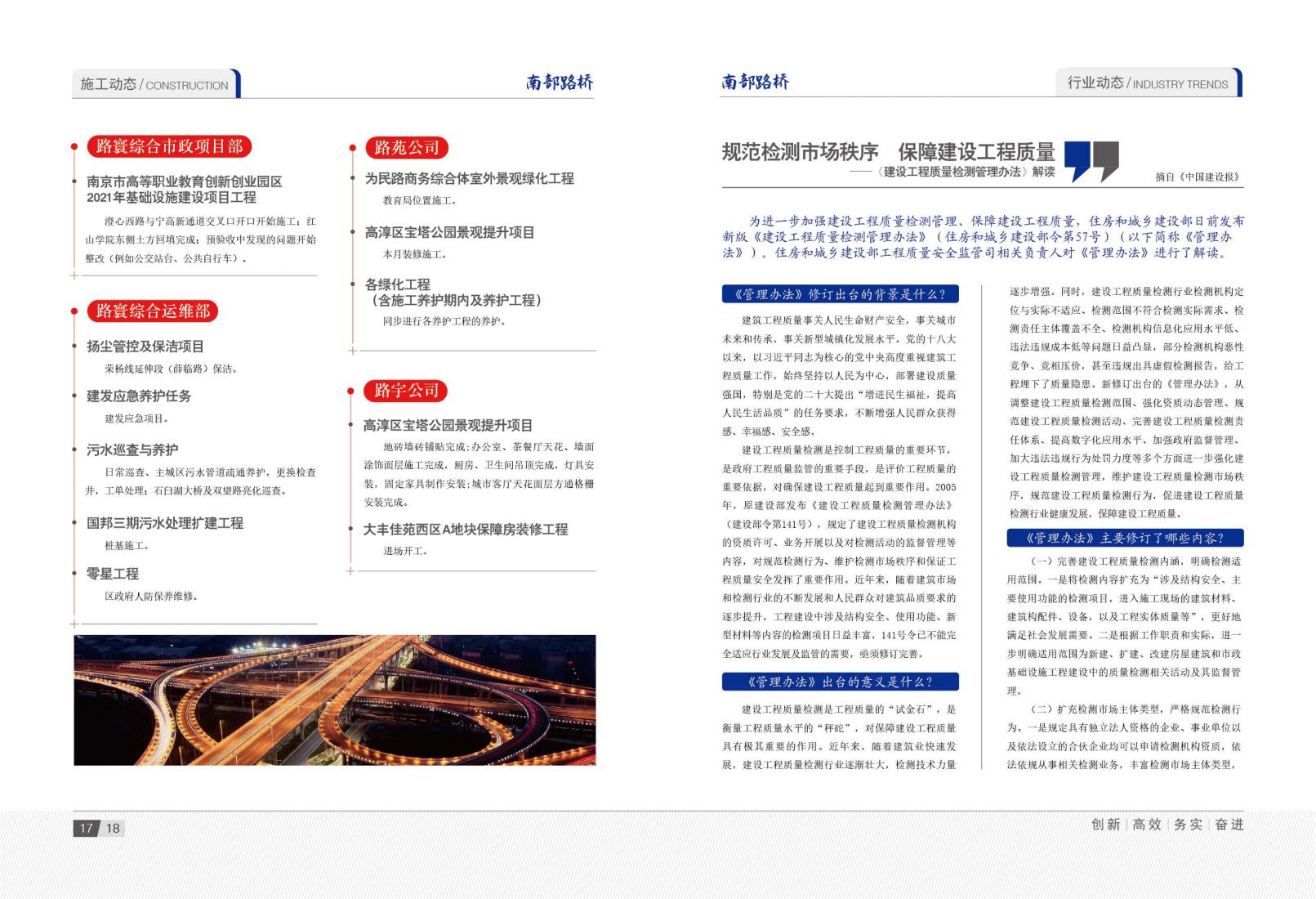Click footer slogan word 高效
The height and width of the screenshot is (899, 1316).
point(1147,825)
